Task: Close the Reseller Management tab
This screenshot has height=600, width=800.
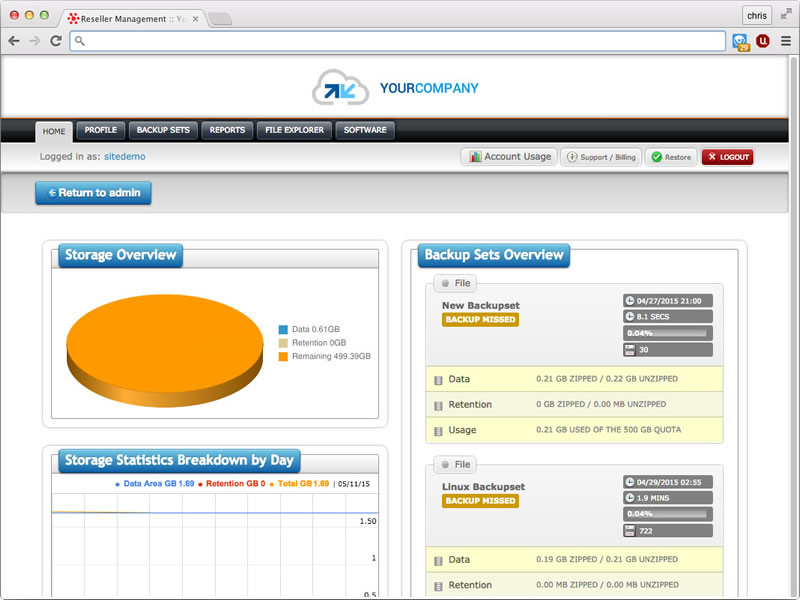Action: (195, 19)
